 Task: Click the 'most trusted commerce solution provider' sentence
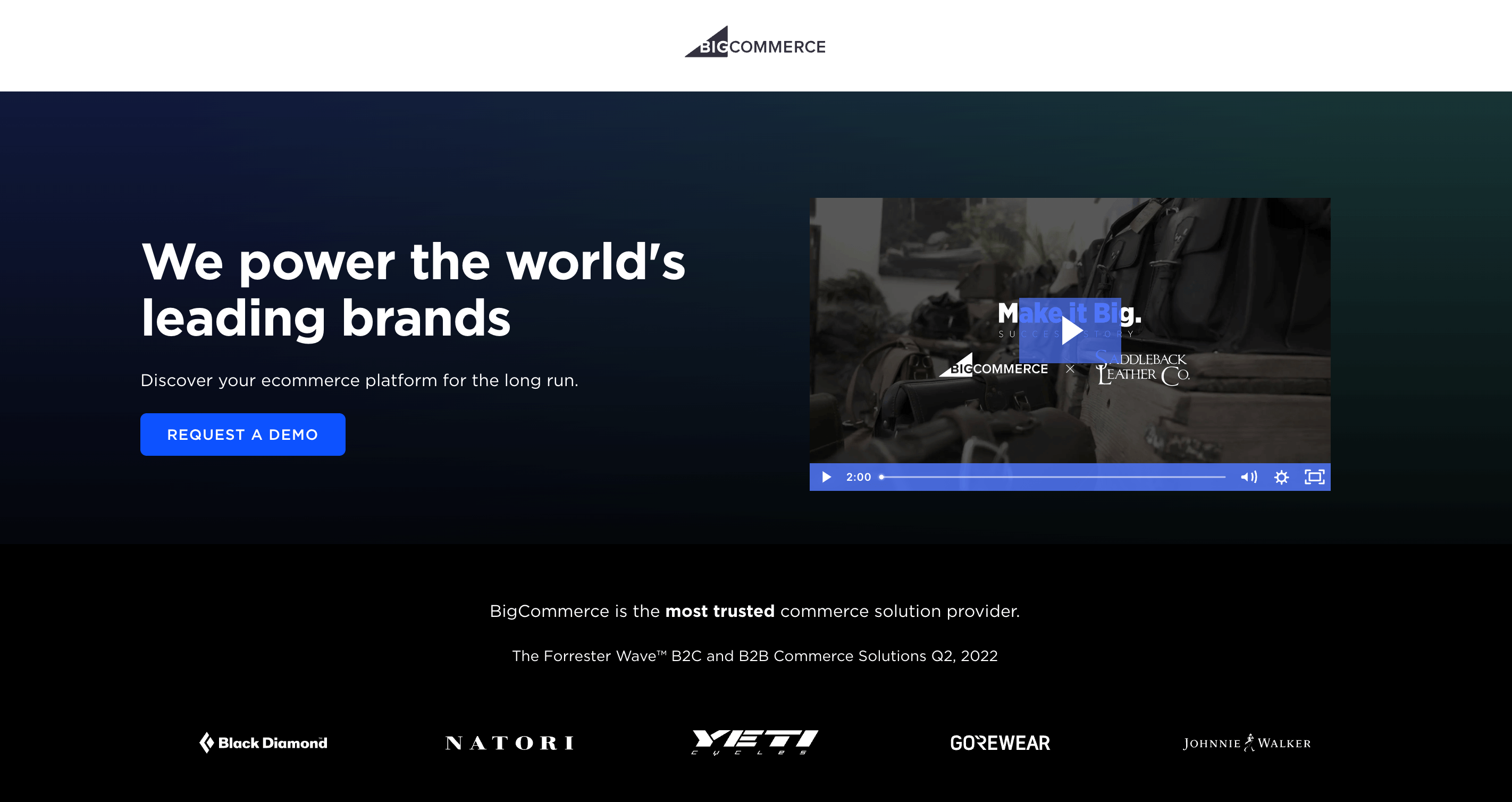pyautogui.click(x=755, y=611)
